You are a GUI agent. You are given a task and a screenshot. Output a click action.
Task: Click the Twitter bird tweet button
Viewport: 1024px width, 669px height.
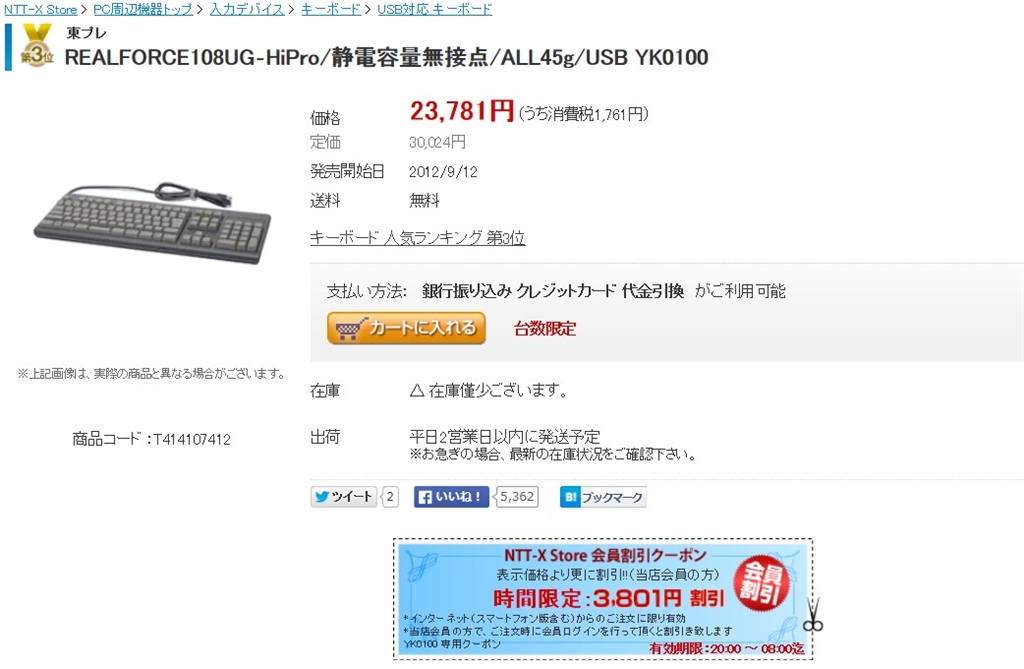[344, 497]
